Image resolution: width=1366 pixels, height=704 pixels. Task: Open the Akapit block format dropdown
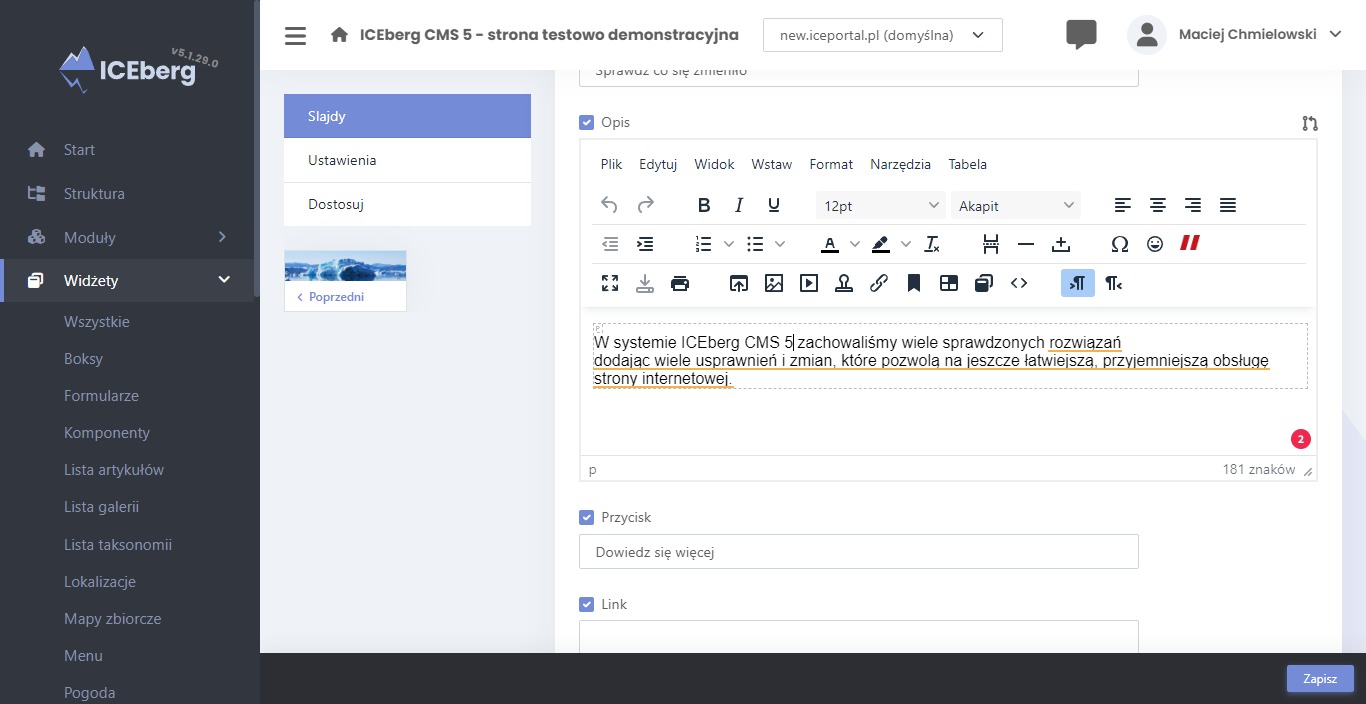click(x=1016, y=205)
